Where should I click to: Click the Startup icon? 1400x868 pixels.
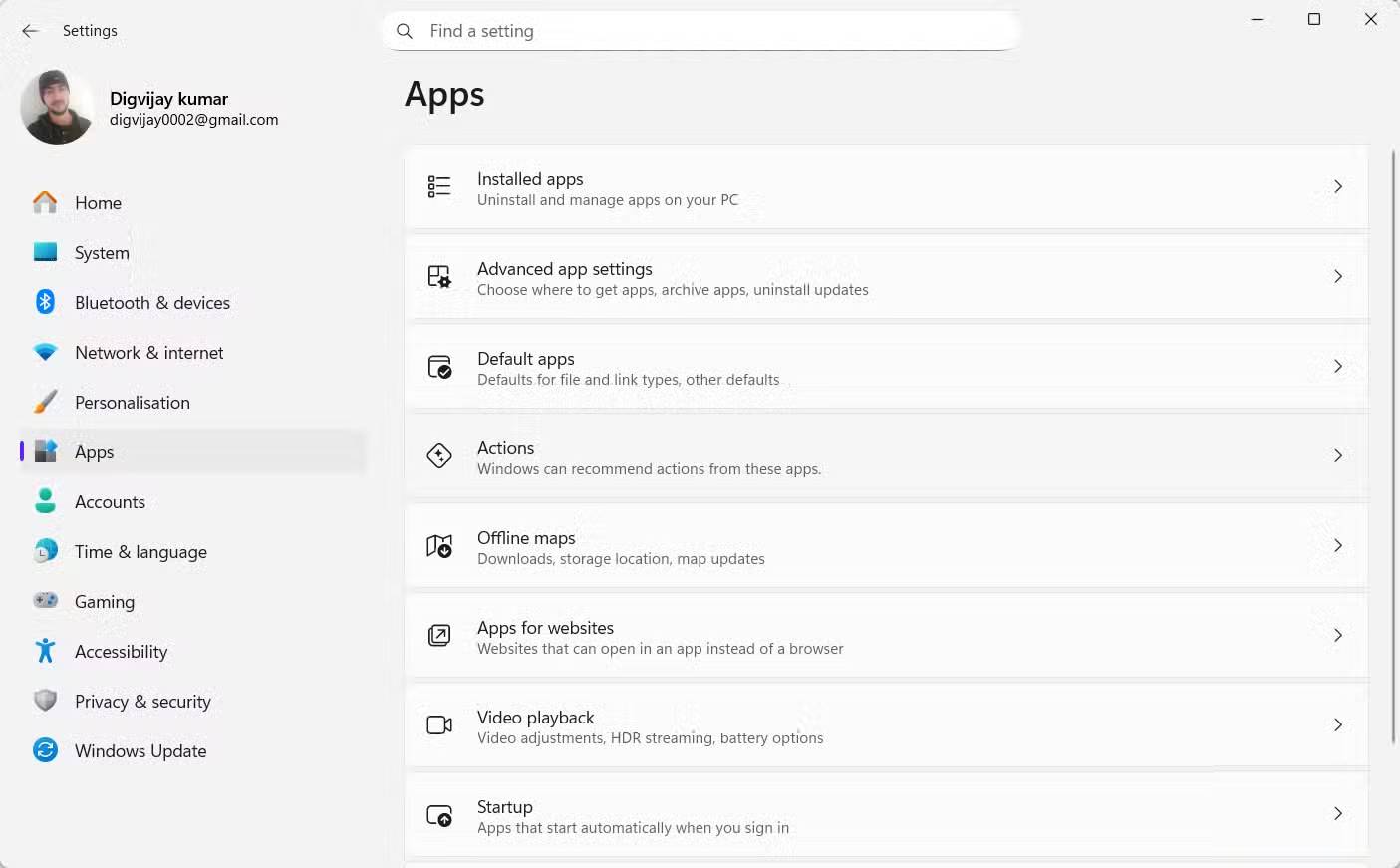coord(439,815)
